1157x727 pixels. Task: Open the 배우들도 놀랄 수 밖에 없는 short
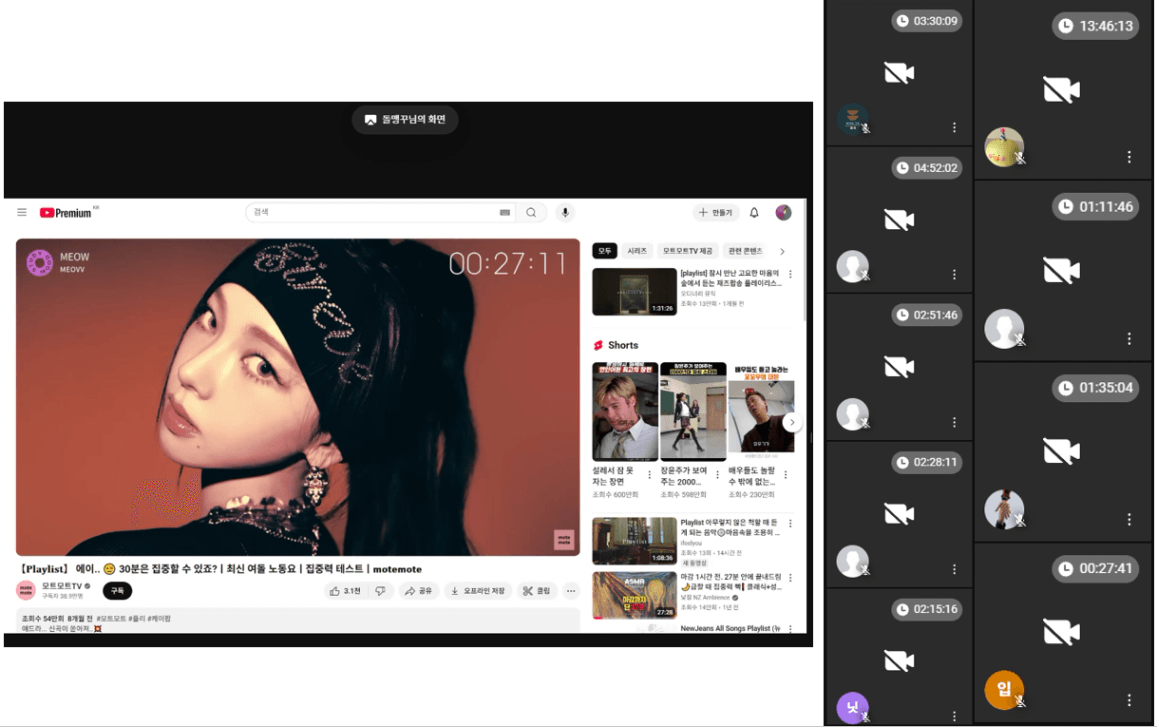coord(761,411)
